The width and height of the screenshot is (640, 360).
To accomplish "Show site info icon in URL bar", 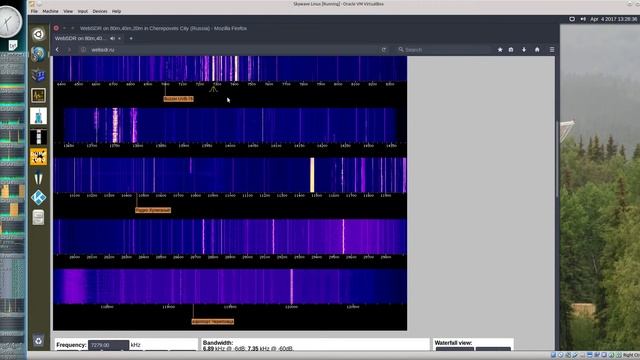I will coord(83,49).
